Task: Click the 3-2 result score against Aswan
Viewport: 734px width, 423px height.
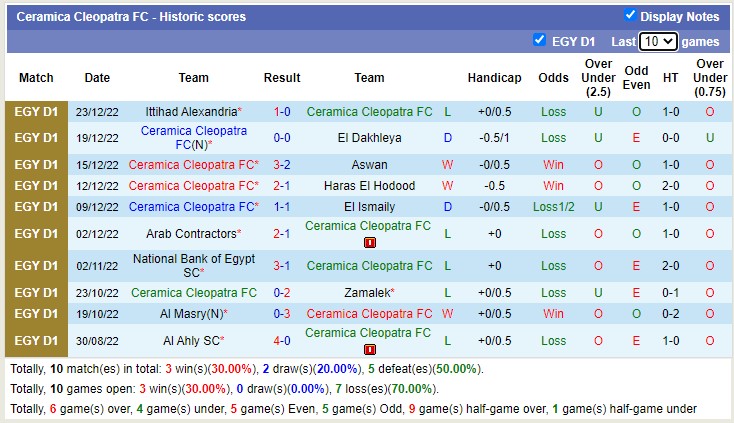Action: (x=282, y=164)
